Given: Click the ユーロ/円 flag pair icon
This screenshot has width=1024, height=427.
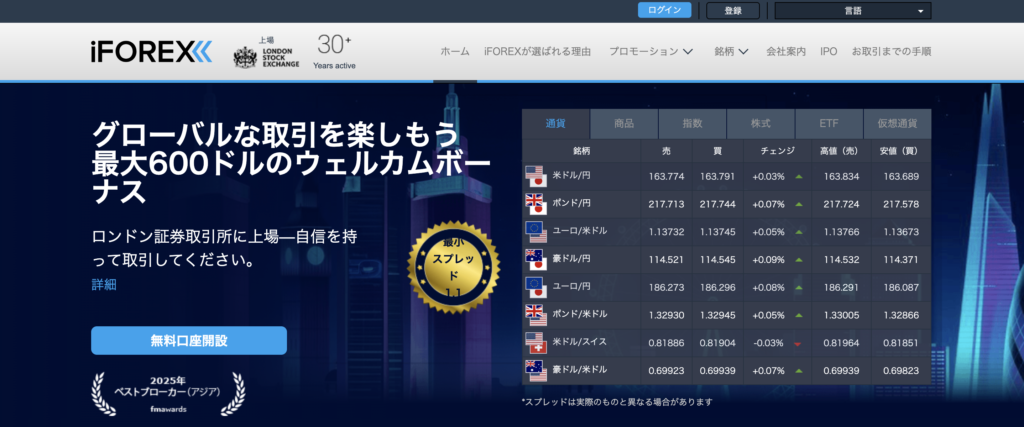Looking at the screenshot, I should tap(536, 287).
